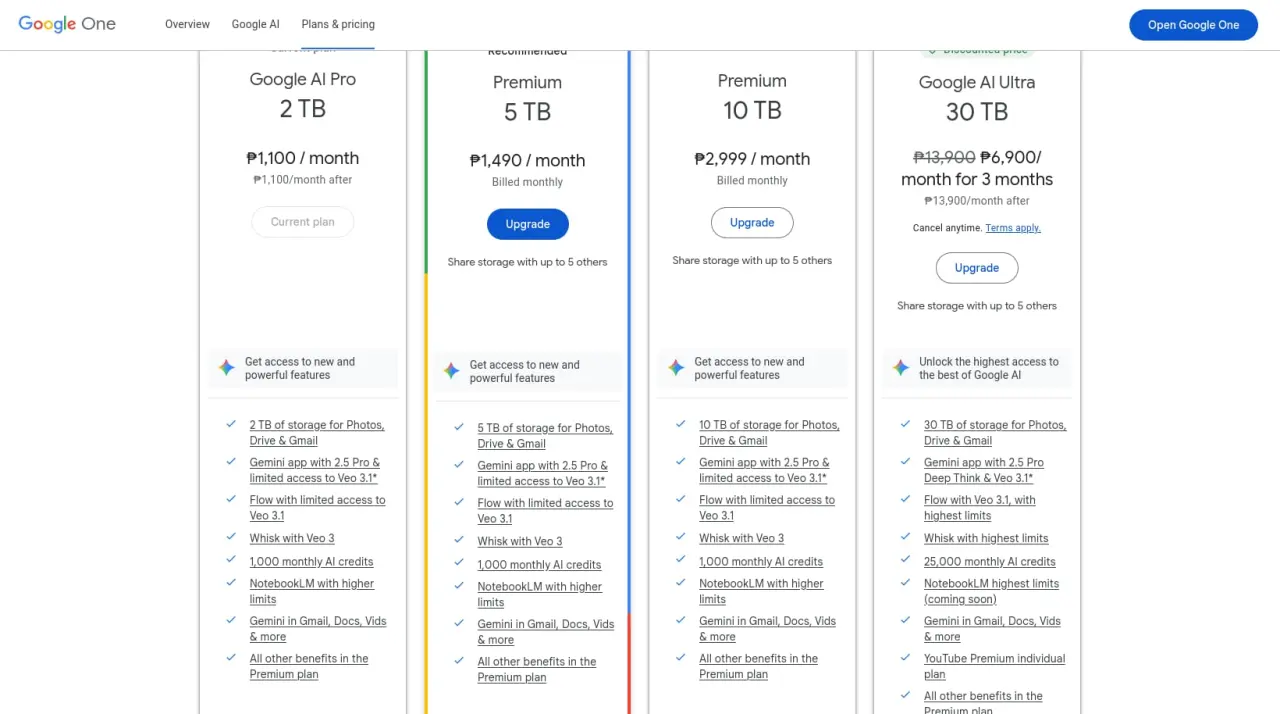Click the checkmark beside YouTube Premium individual plan
The height and width of the screenshot is (714, 1280).
(x=905, y=658)
